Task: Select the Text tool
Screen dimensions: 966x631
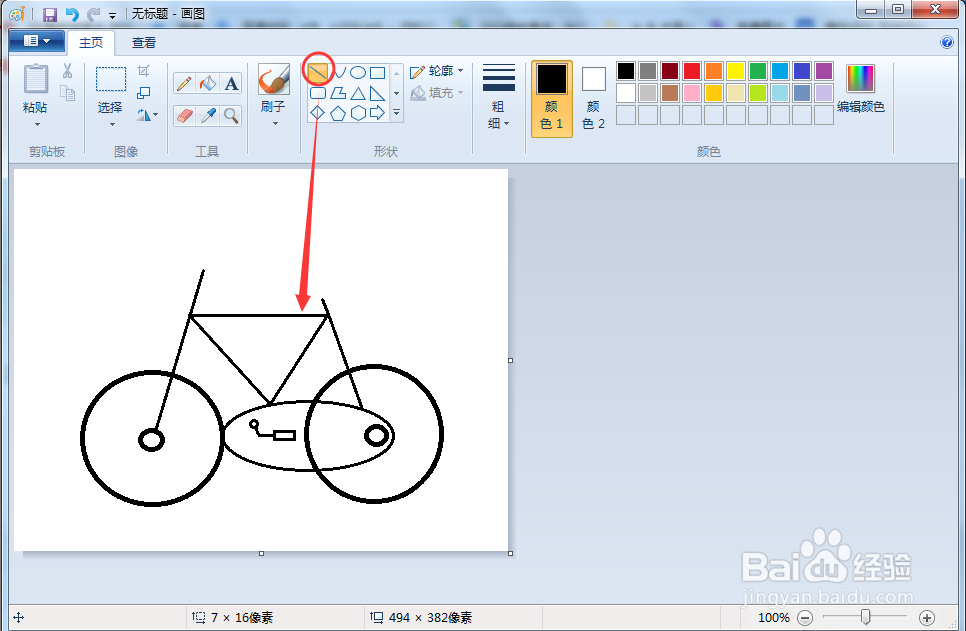Action: pyautogui.click(x=231, y=83)
